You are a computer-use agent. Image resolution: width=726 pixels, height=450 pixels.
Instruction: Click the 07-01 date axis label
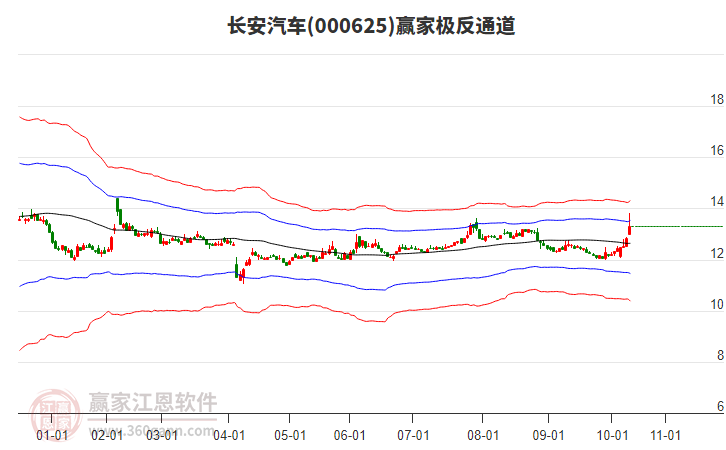coord(413,435)
